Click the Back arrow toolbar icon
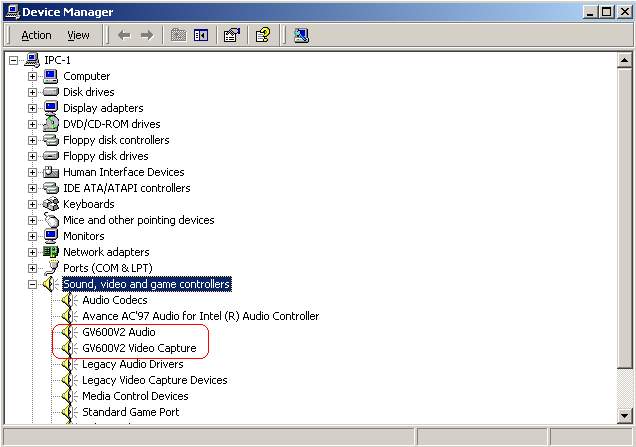The image size is (636, 447). coord(124,36)
